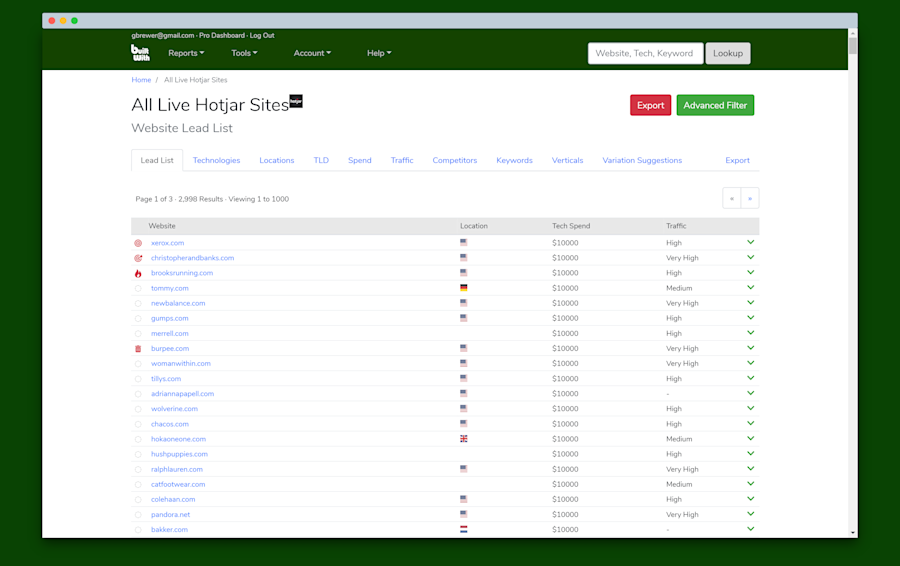Image resolution: width=900 pixels, height=566 pixels.
Task: Toggle the status circle beside ralphlauren.com
Action: click(138, 470)
